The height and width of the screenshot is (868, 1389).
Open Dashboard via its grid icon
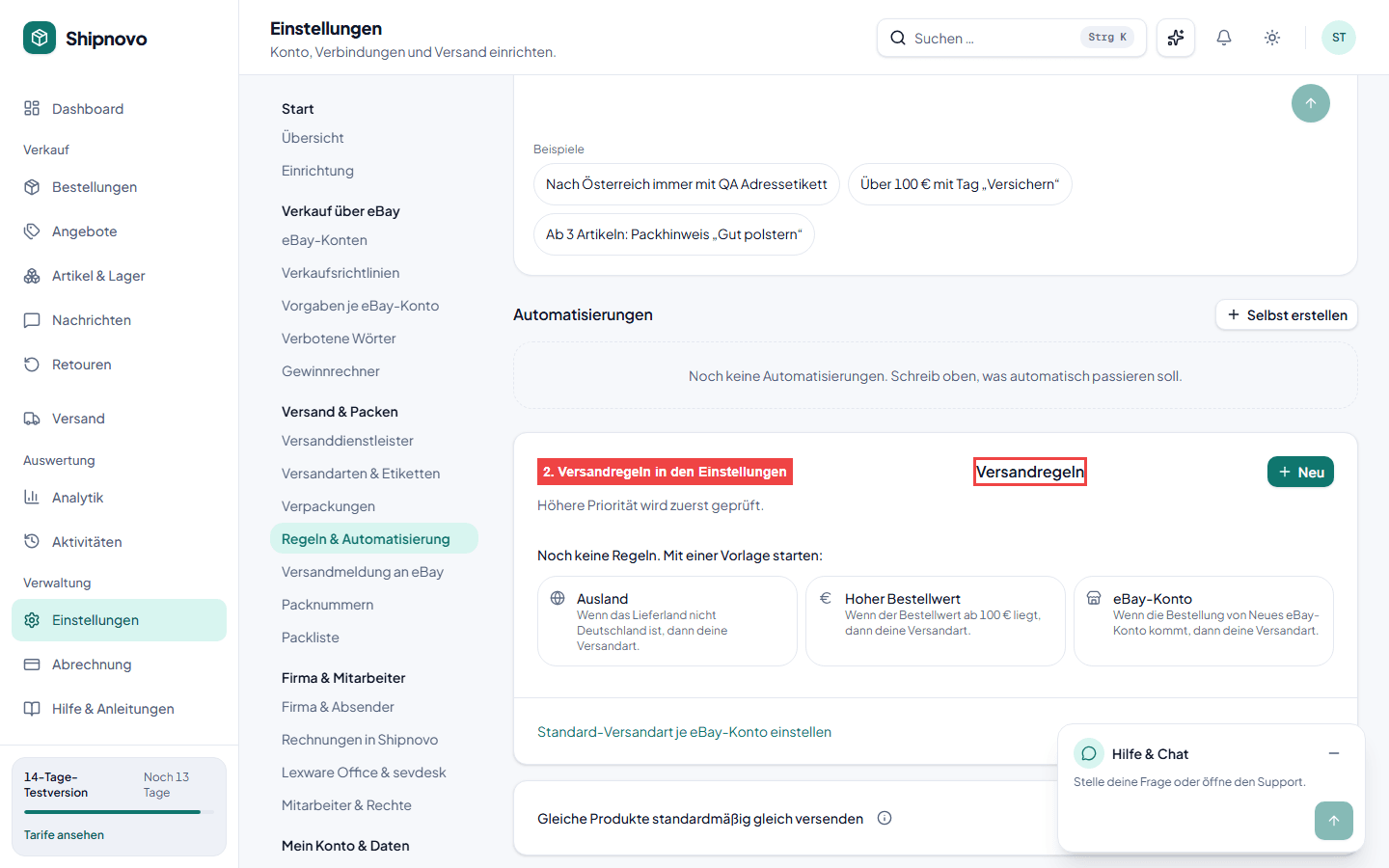[x=32, y=108]
